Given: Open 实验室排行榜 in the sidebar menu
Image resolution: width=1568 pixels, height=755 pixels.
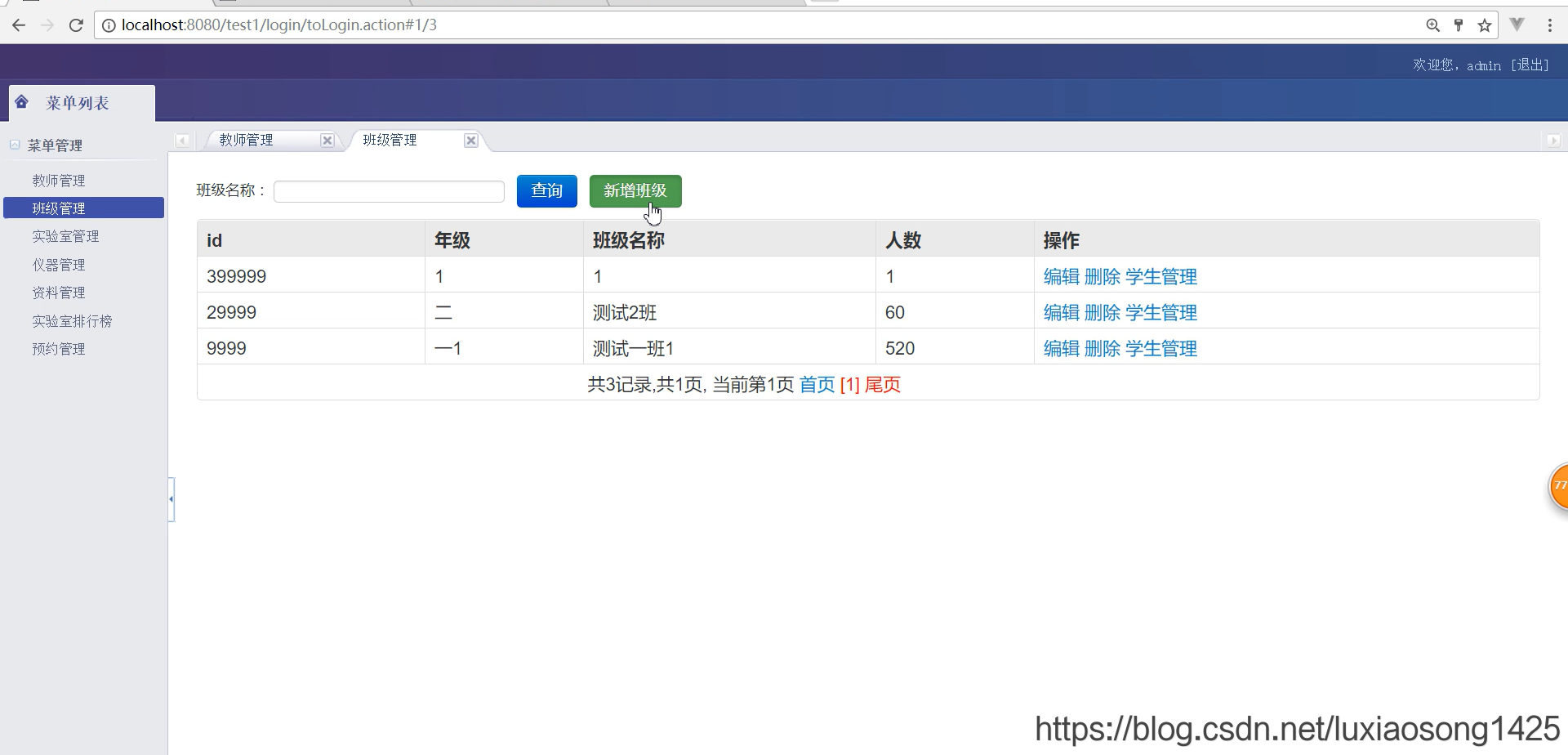Looking at the screenshot, I should 72,321.
